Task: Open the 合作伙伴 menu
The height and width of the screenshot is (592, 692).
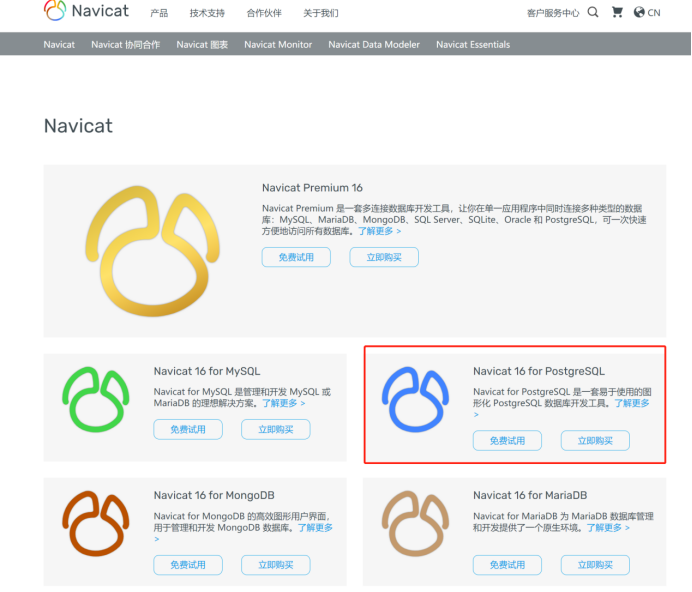Action: [264, 13]
